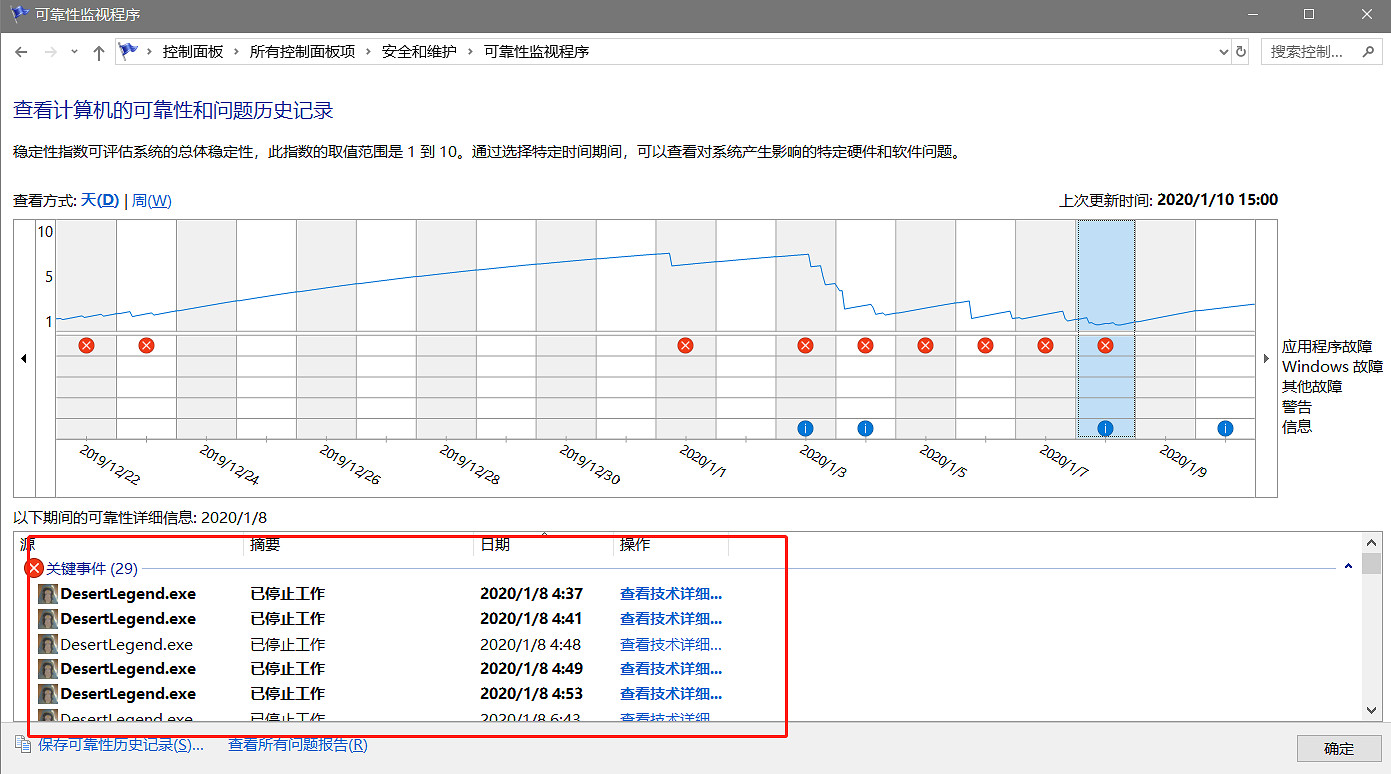Collapse the 关键事件 (29) group
1391x774 pixels.
[x=1348, y=567]
